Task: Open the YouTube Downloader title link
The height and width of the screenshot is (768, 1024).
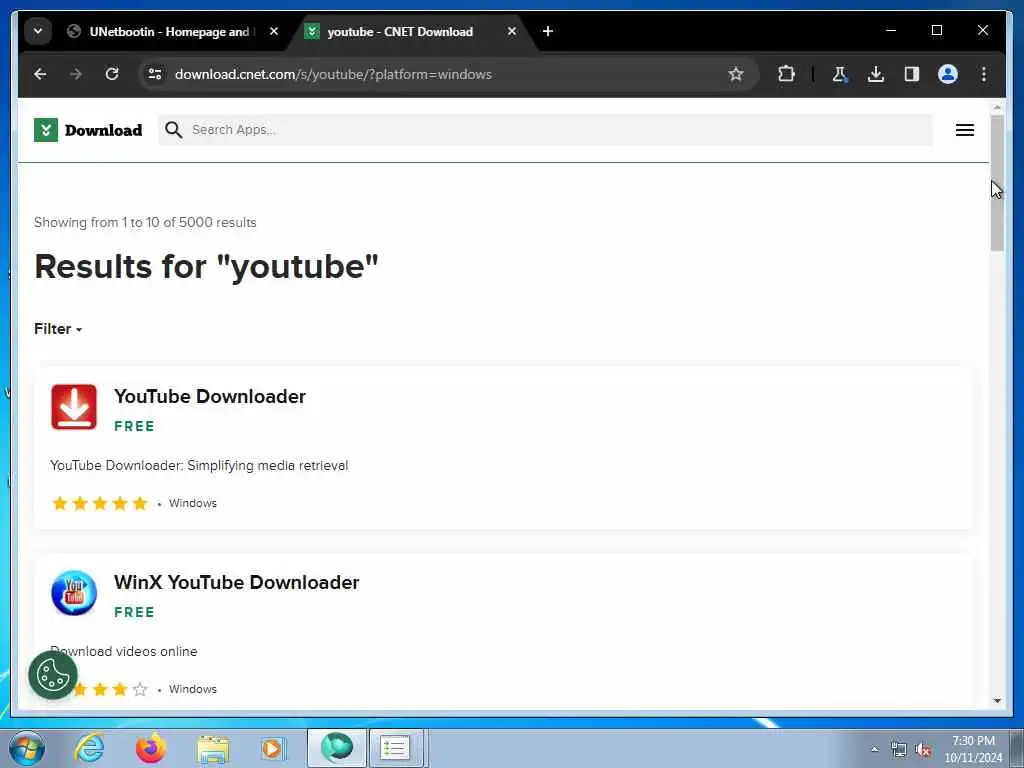Action: point(210,396)
